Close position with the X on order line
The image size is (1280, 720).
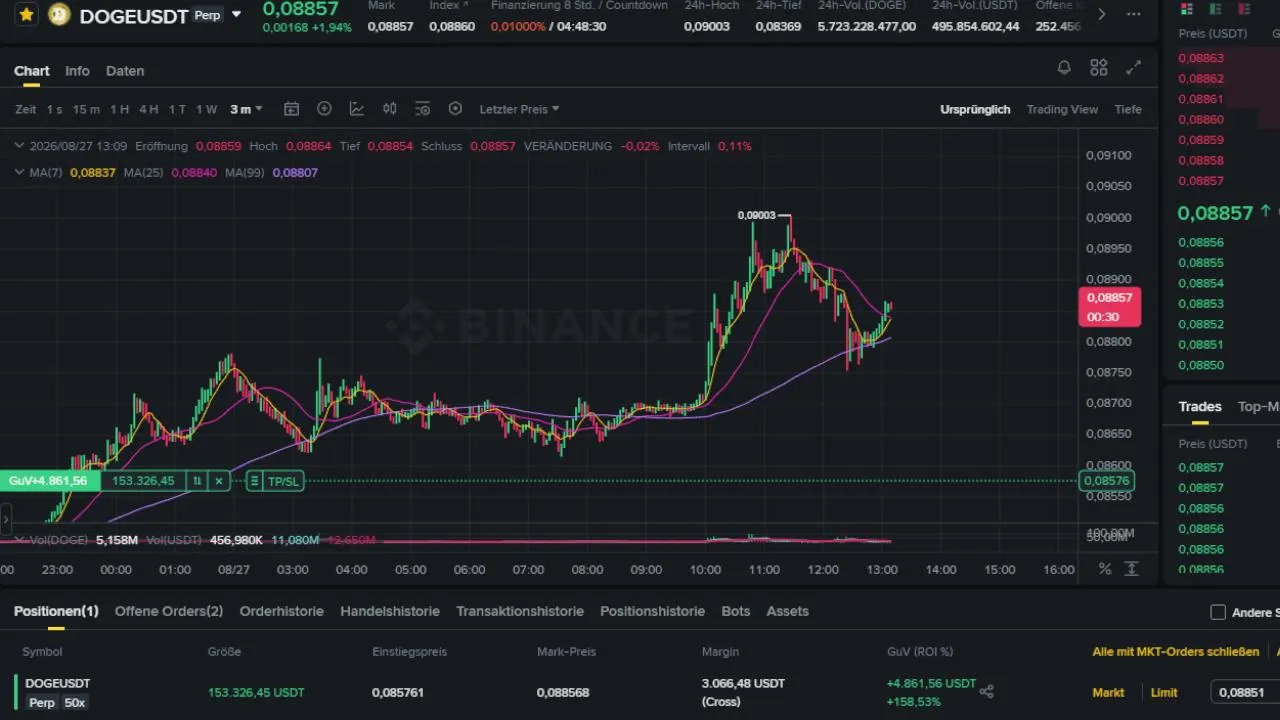[x=219, y=481]
